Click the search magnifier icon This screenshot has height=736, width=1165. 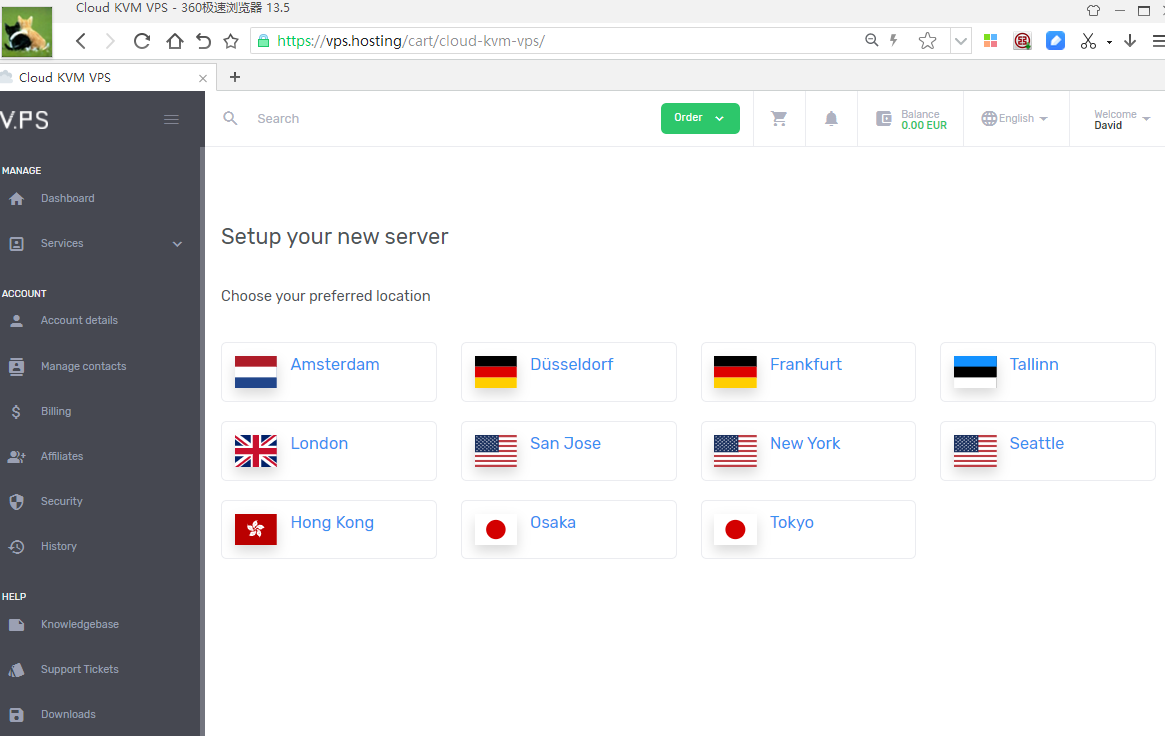(230, 118)
